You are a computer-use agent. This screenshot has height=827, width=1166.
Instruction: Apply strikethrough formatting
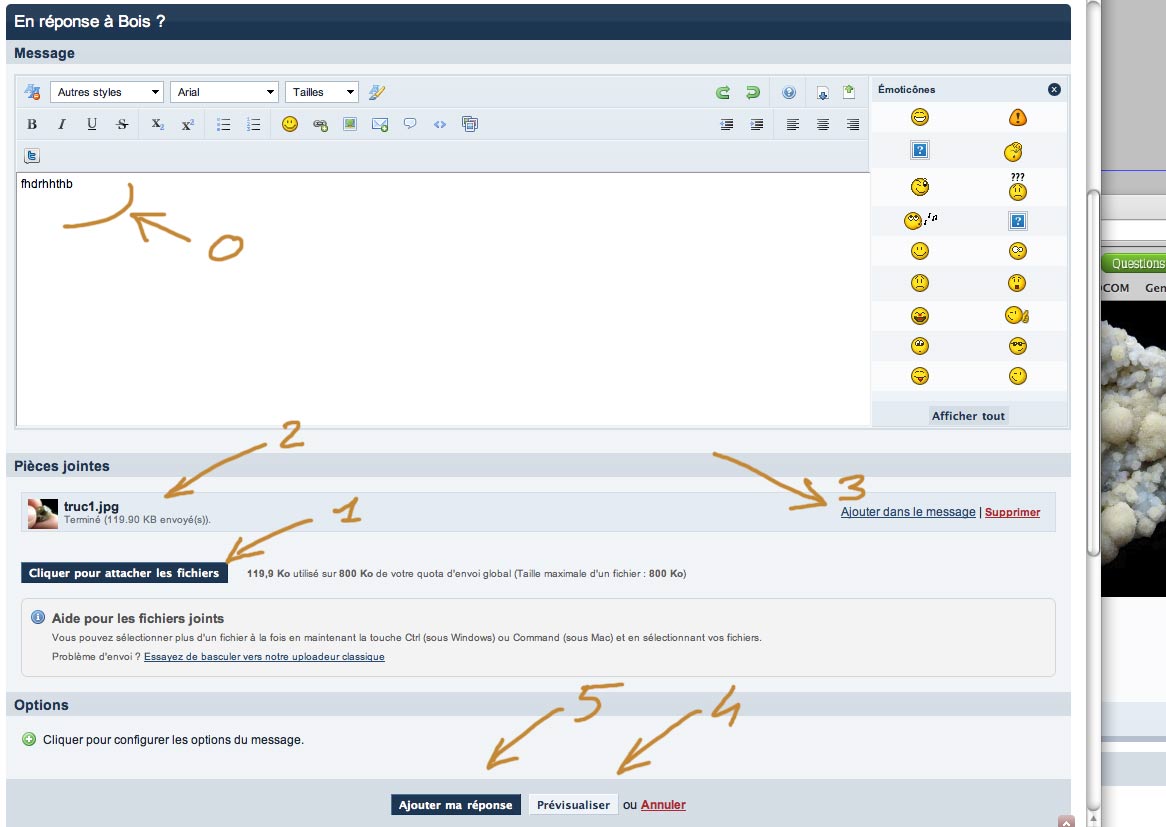(x=122, y=125)
